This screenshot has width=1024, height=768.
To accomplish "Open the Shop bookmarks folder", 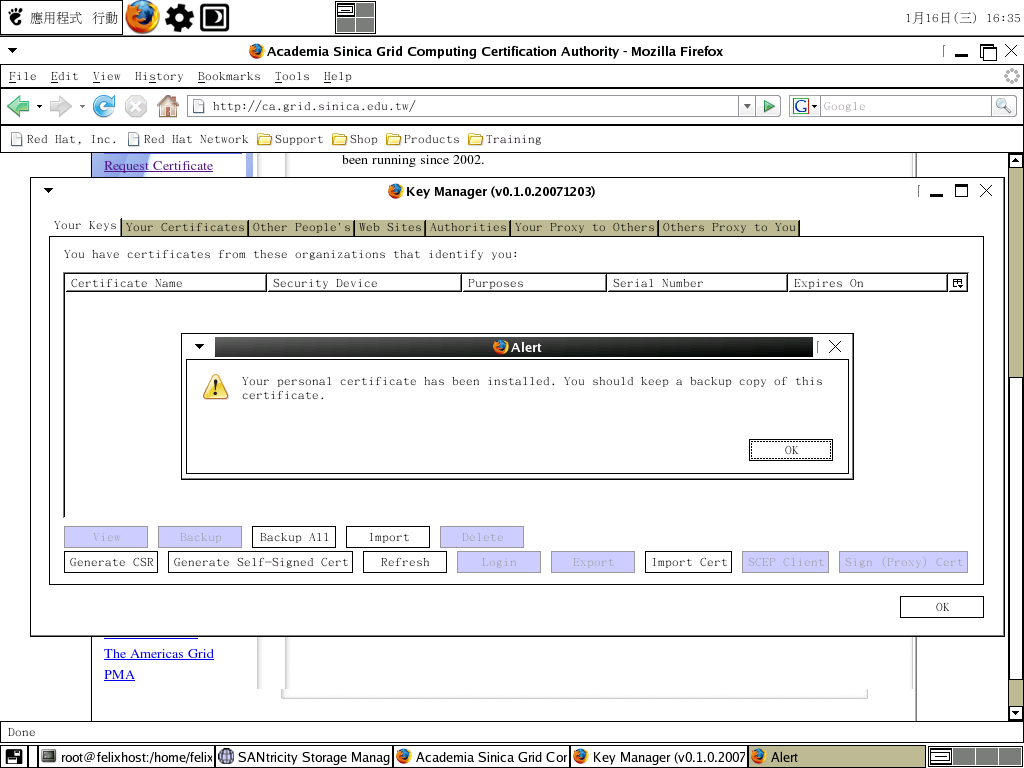I will tap(355, 139).
